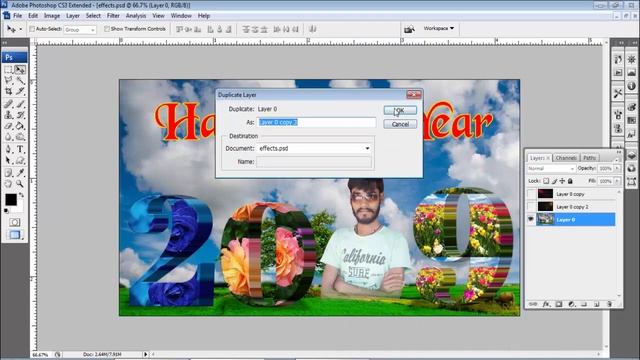Screen dimensions: 640x360
Task: Toggle Lock image pixels
Action: (x=554, y=181)
